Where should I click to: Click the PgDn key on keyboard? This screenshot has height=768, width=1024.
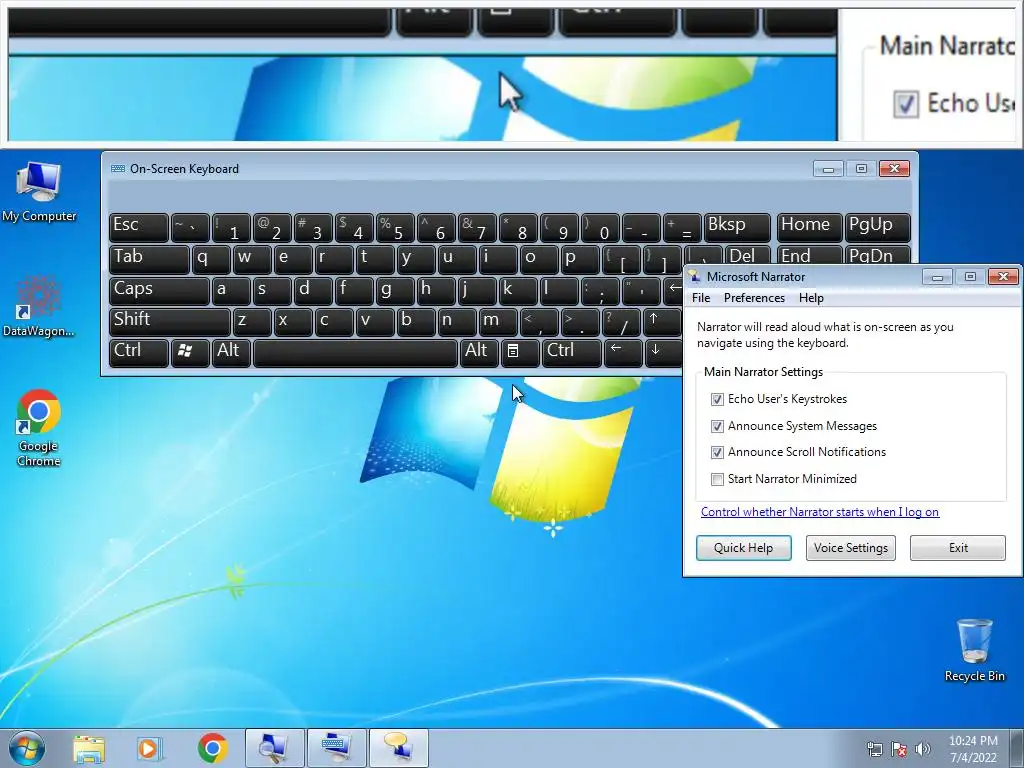click(877, 255)
